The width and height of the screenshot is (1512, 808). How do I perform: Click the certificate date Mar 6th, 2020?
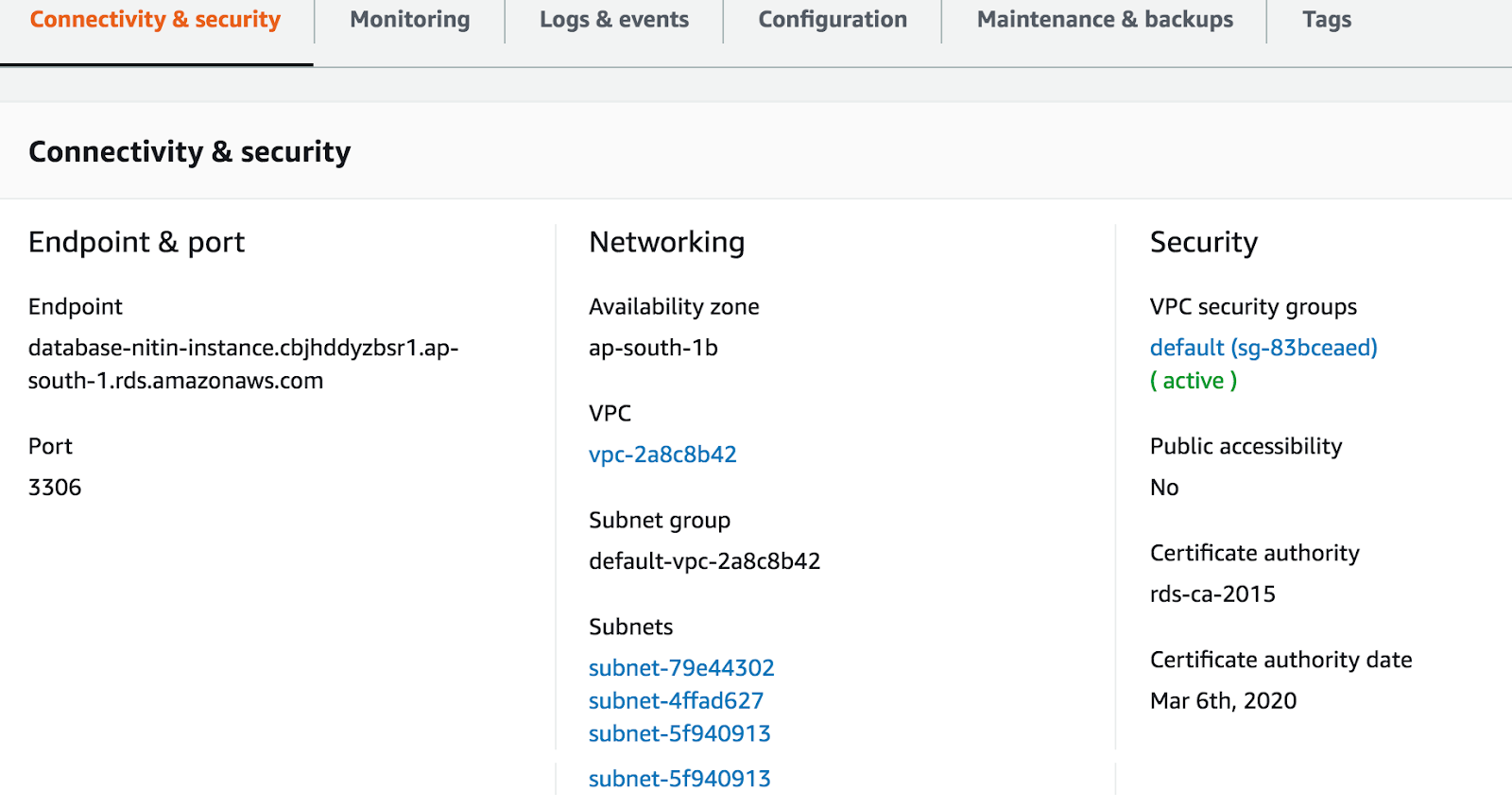1223,701
